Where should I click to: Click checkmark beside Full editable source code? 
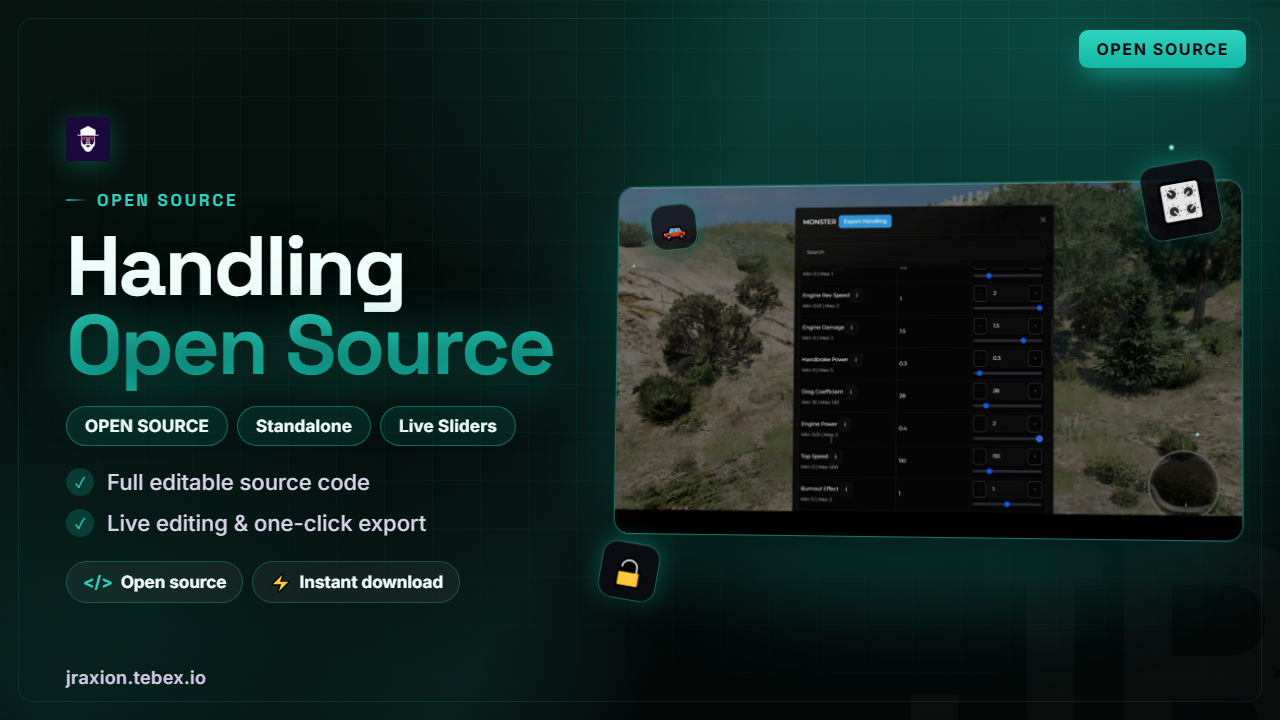tap(80, 482)
